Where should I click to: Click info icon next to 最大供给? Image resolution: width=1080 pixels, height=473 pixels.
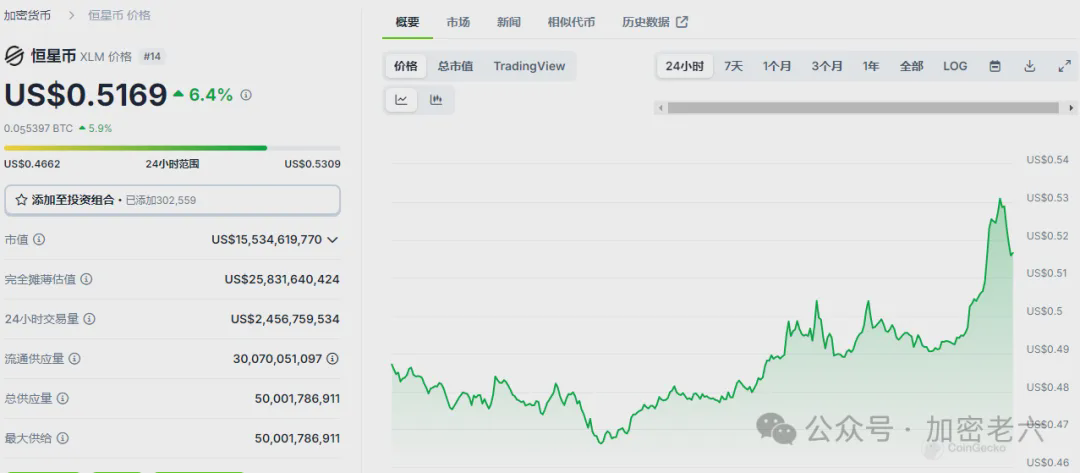click(x=63, y=438)
